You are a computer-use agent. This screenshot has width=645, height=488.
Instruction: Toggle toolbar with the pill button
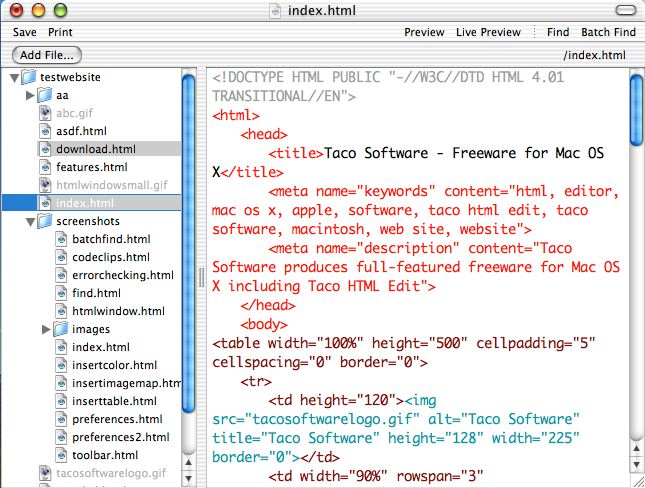(626, 10)
